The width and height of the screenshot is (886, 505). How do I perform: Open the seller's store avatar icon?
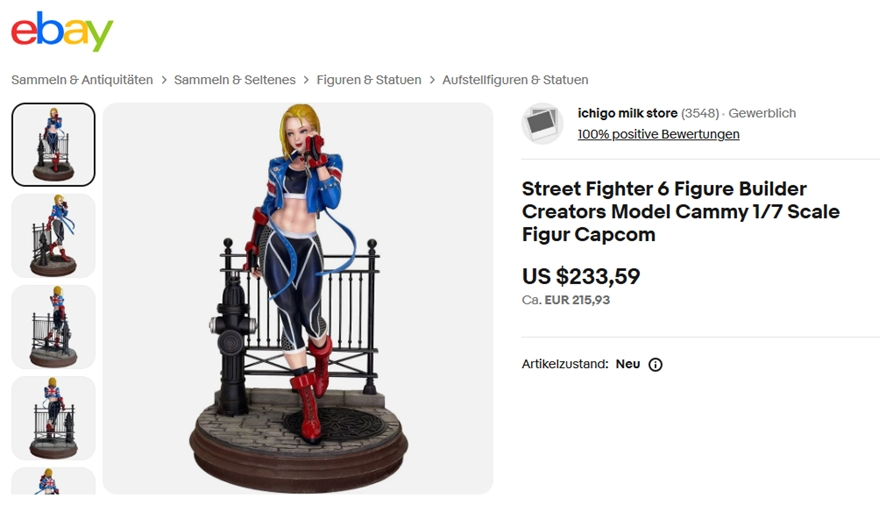(x=541, y=123)
